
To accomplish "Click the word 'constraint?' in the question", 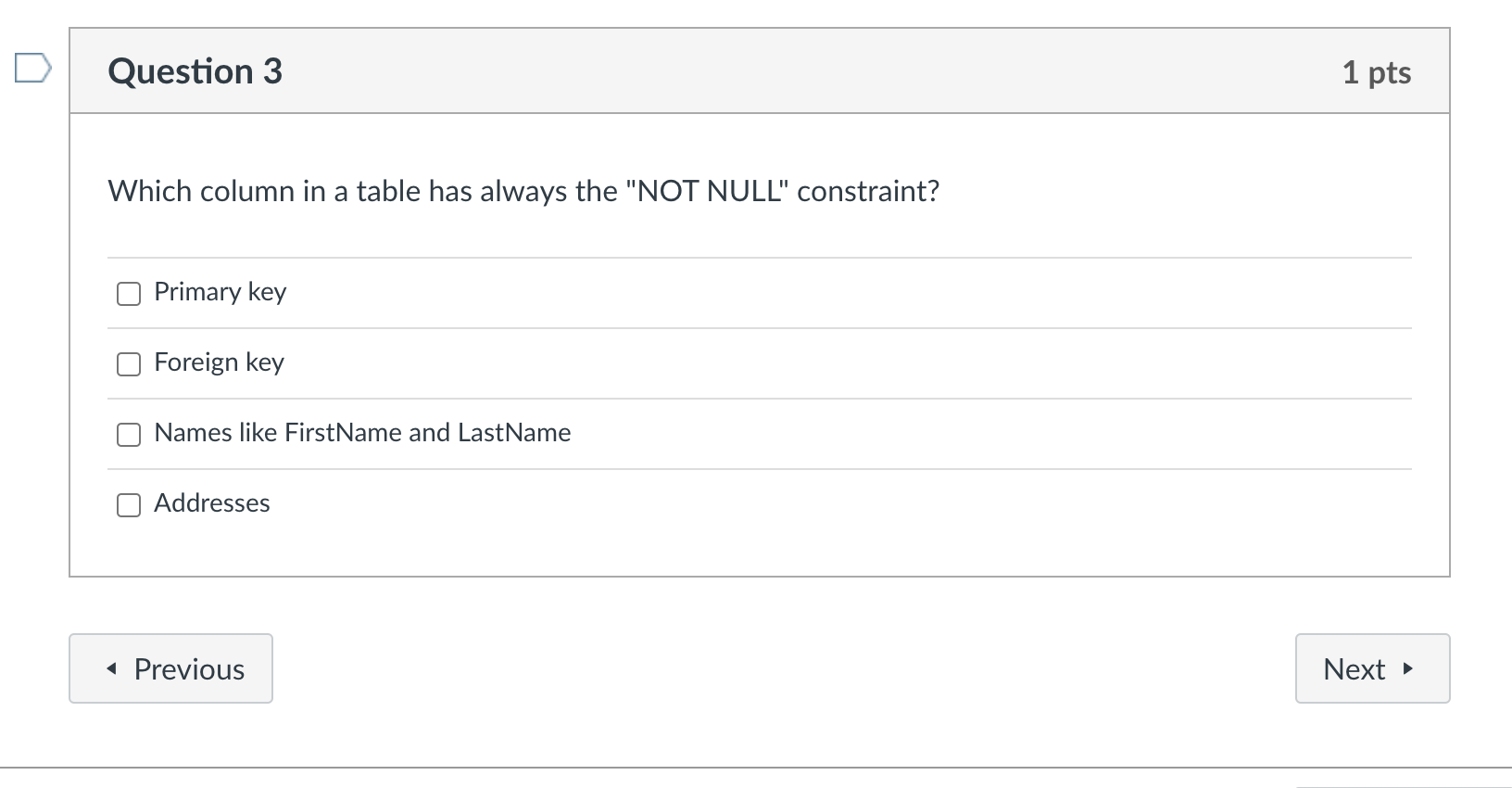I will click(868, 191).
